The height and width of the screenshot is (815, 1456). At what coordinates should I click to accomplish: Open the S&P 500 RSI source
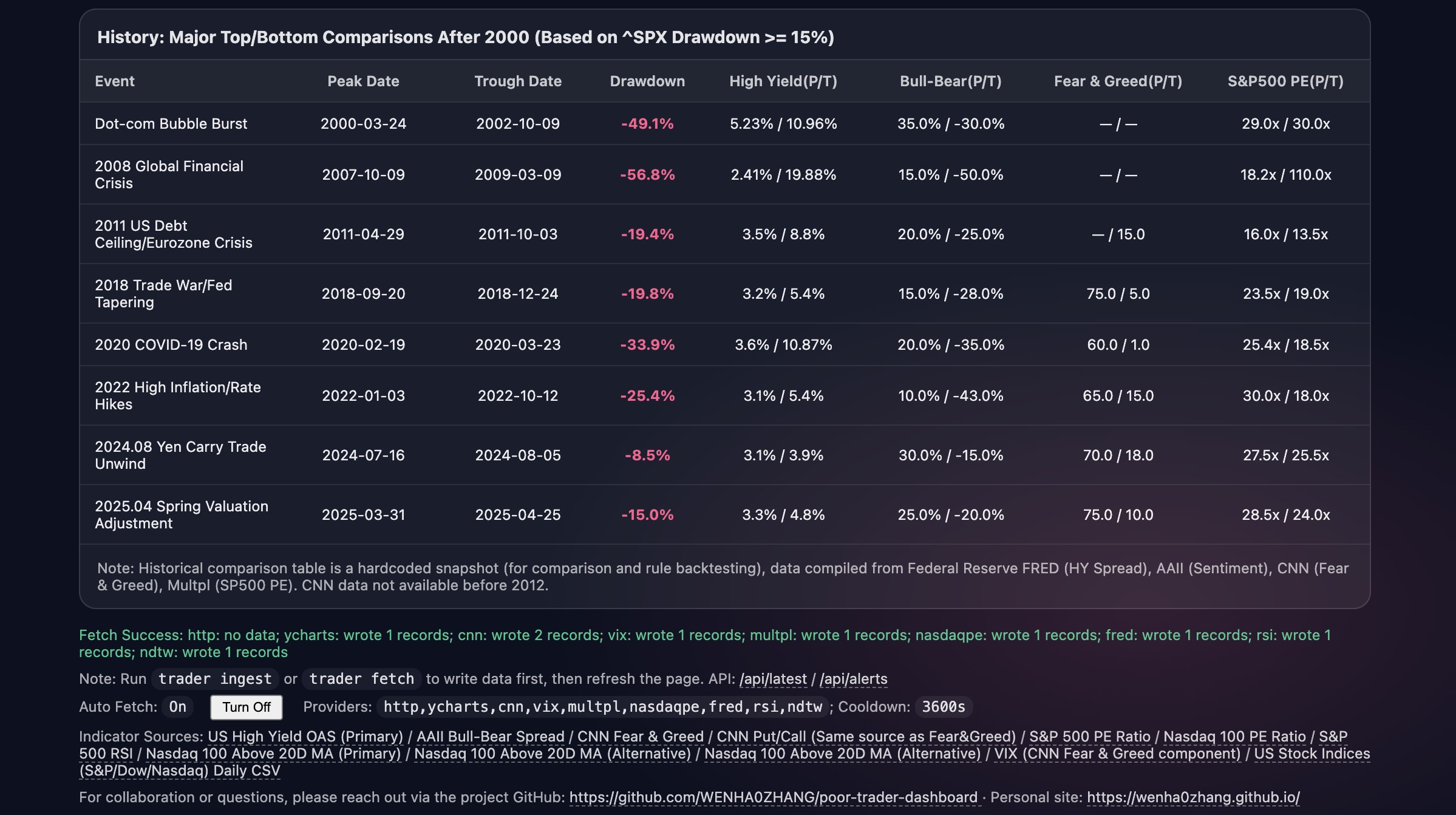pyautogui.click(x=106, y=753)
